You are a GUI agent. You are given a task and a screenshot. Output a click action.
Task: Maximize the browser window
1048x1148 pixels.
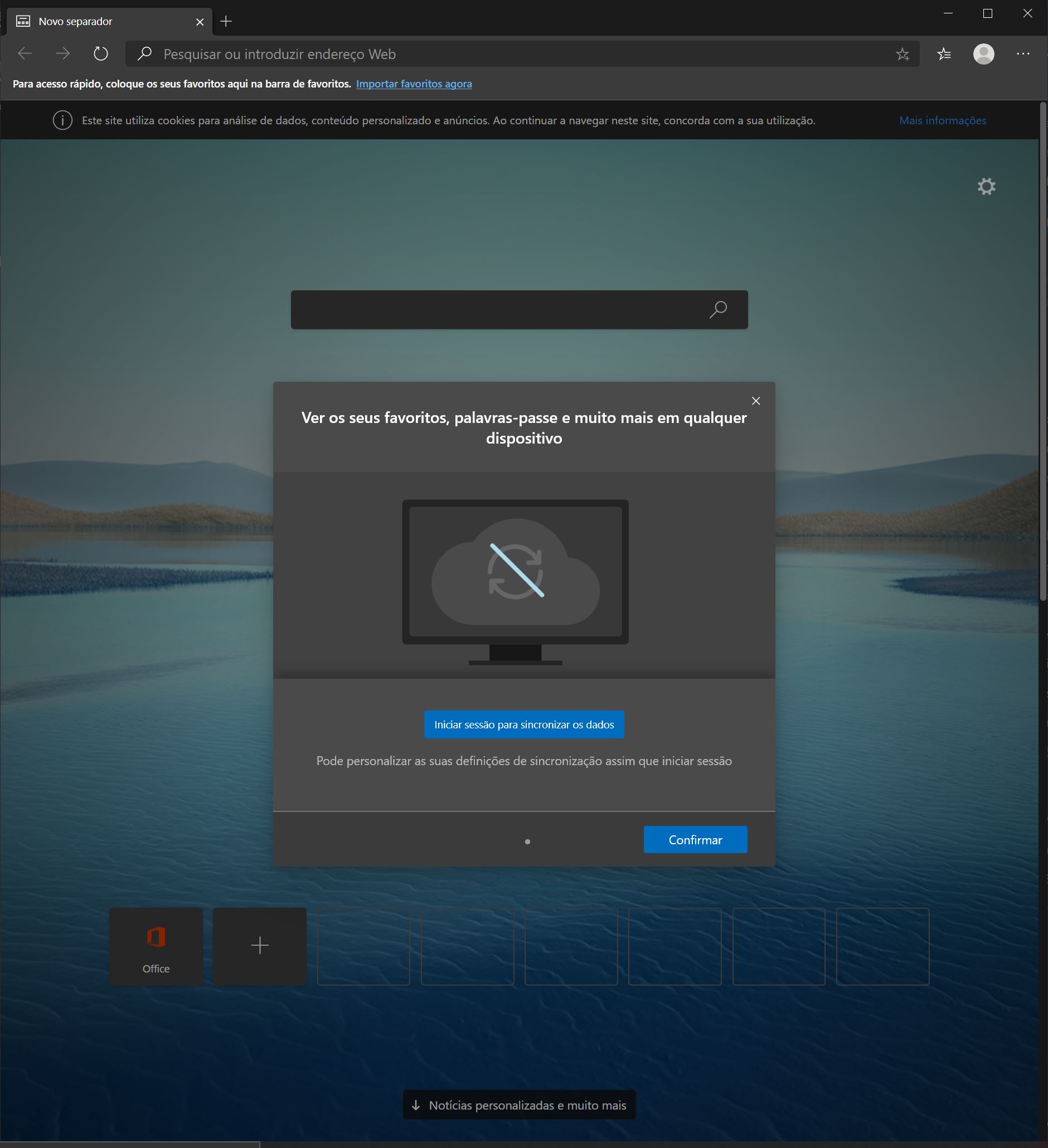pos(988,14)
